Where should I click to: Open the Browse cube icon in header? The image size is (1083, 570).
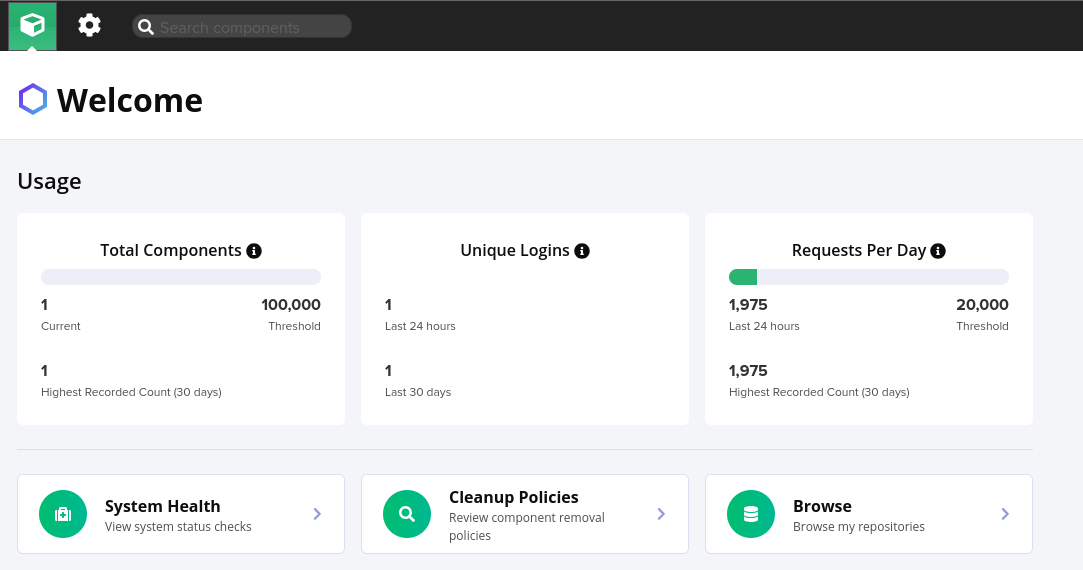tap(32, 26)
